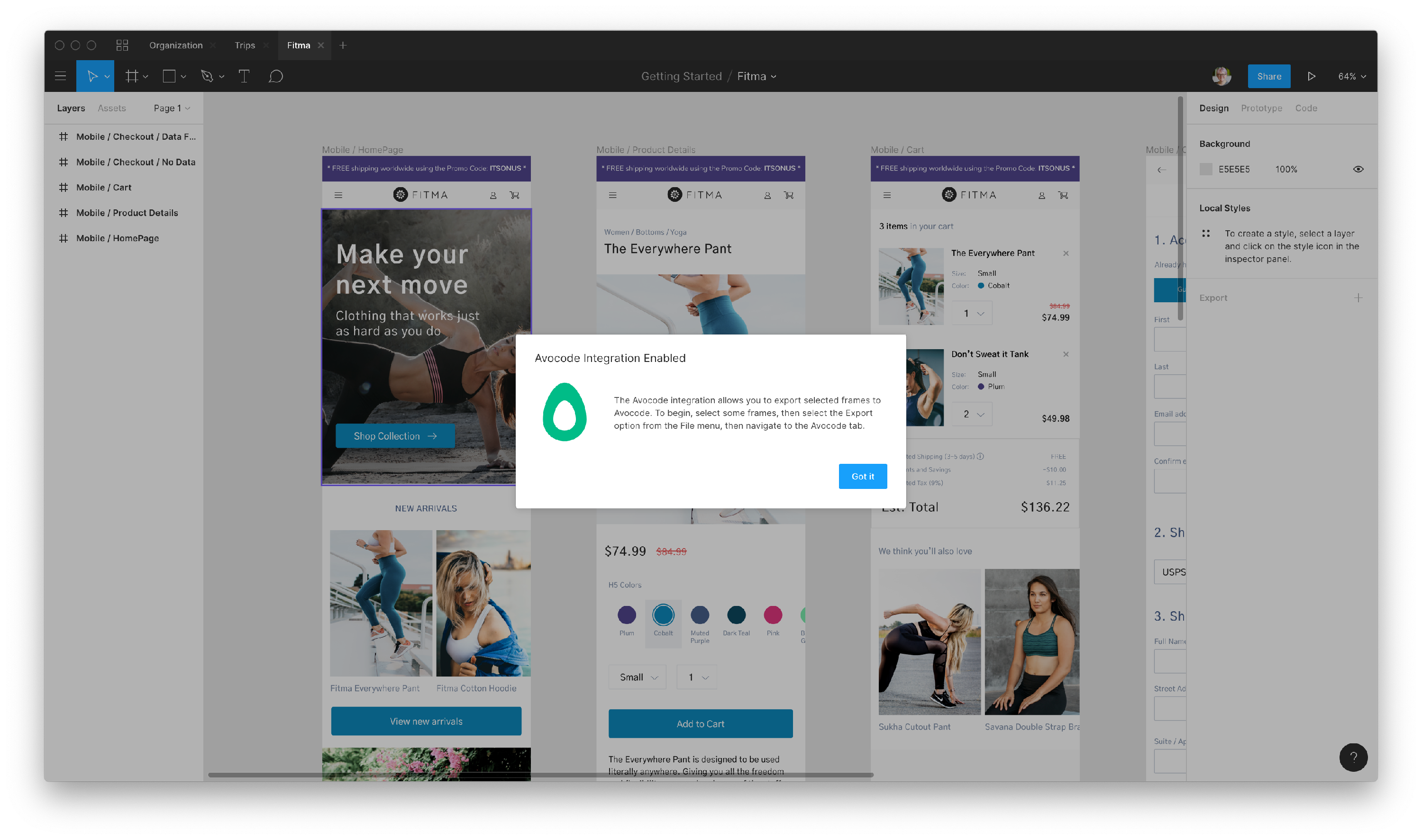Select the Dark Teal color swatch
The image size is (1422, 840).
[736, 614]
